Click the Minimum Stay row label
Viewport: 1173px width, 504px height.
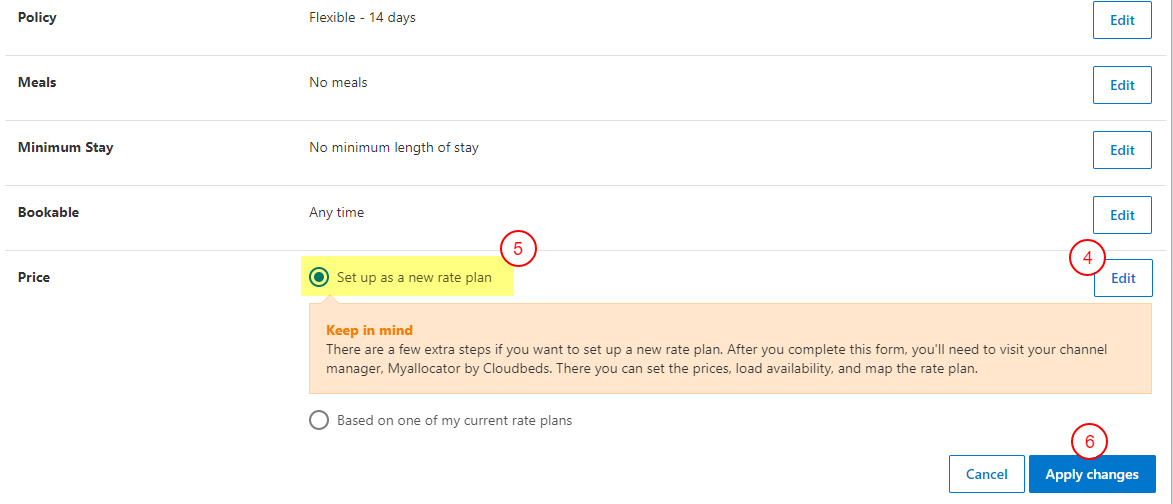pyautogui.click(x=65, y=147)
